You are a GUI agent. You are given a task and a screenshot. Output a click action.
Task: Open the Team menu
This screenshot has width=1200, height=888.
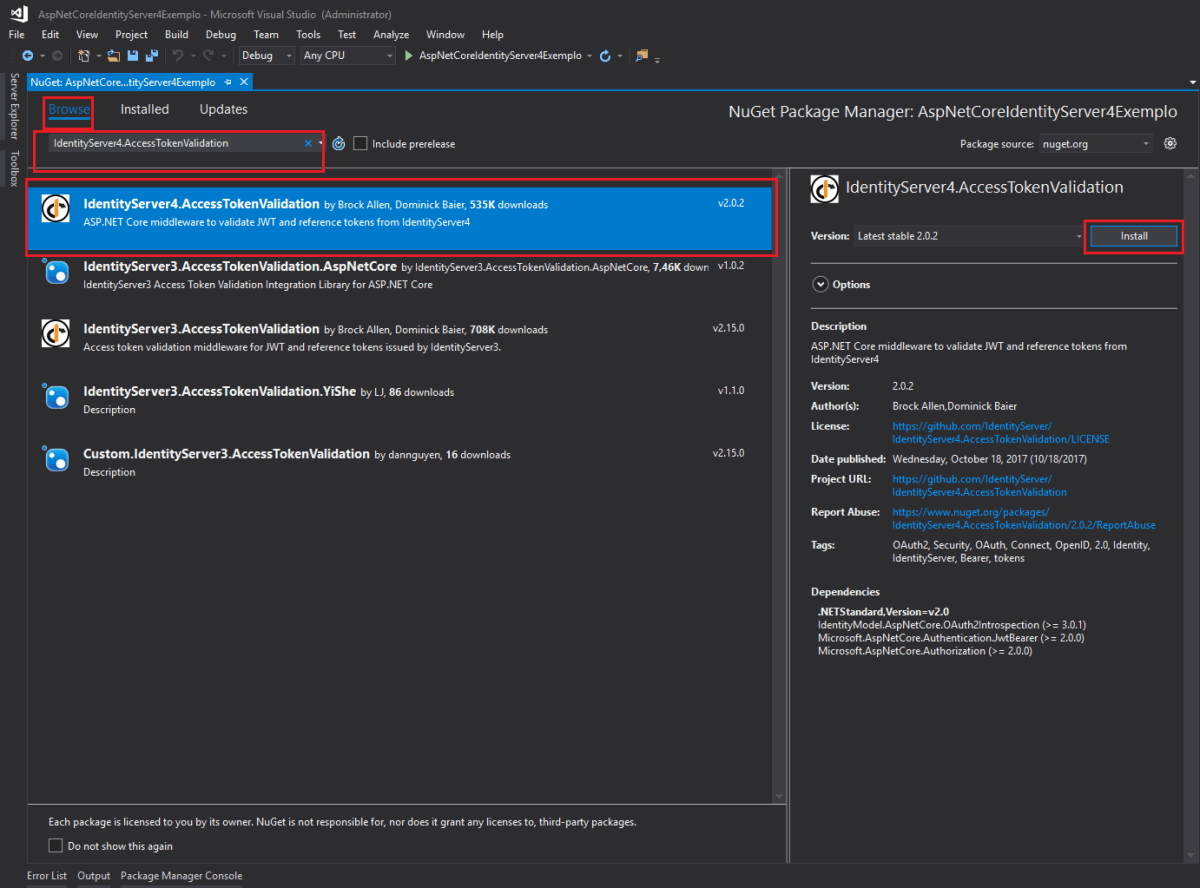click(x=266, y=34)
